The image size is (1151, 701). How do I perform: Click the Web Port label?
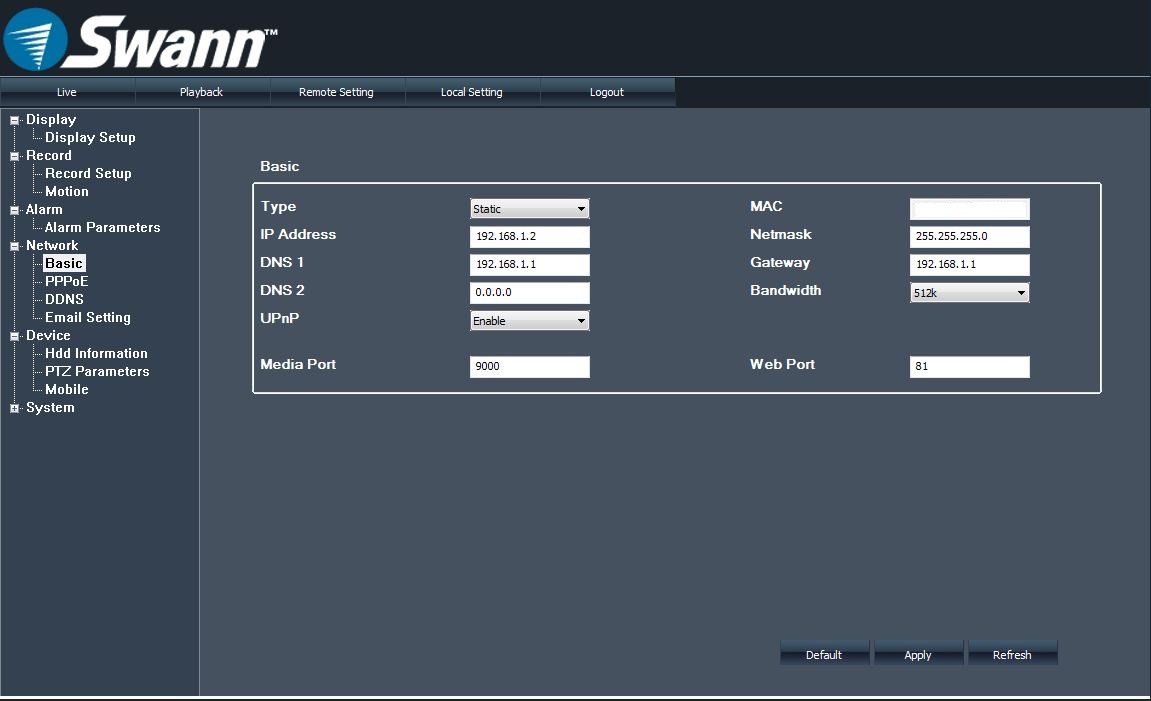(x=783, y=364)
